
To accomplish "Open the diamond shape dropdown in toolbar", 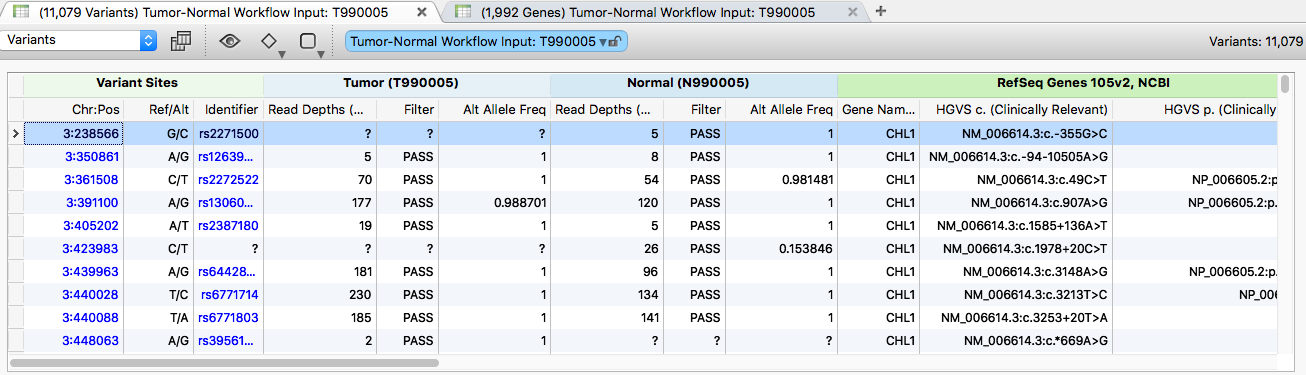I will [272, 43].
